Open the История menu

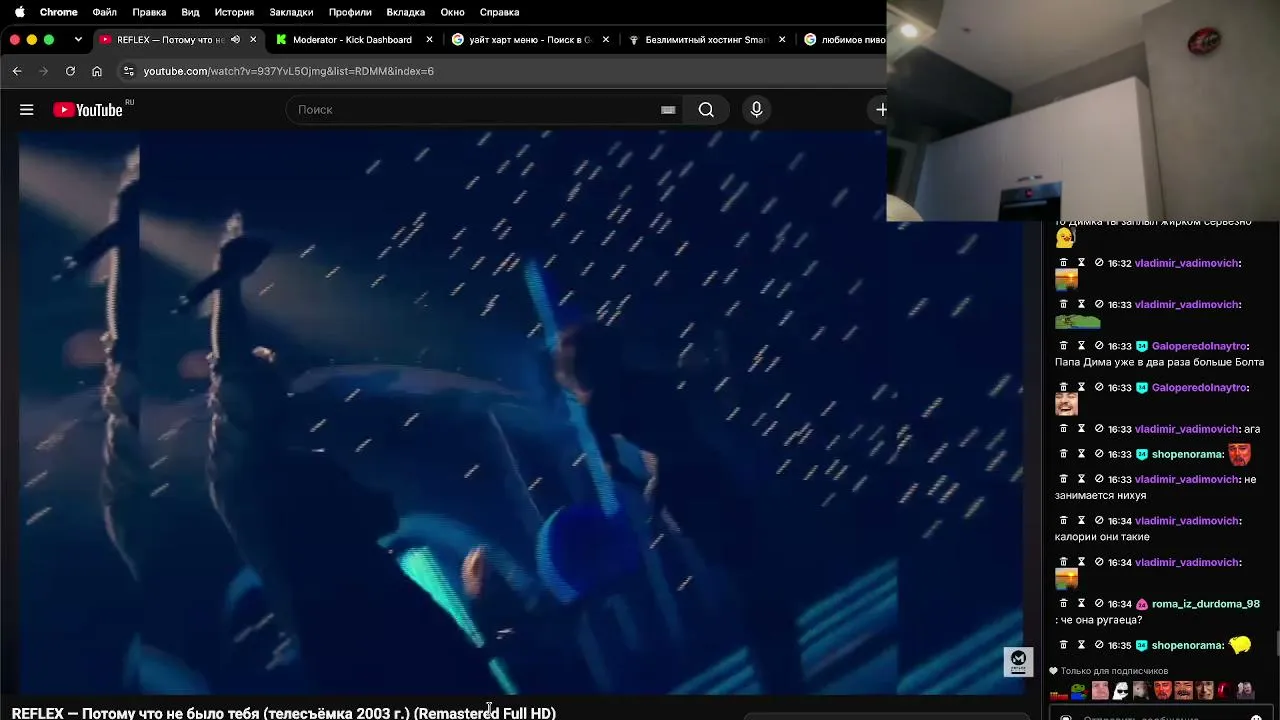pos(234,12)
